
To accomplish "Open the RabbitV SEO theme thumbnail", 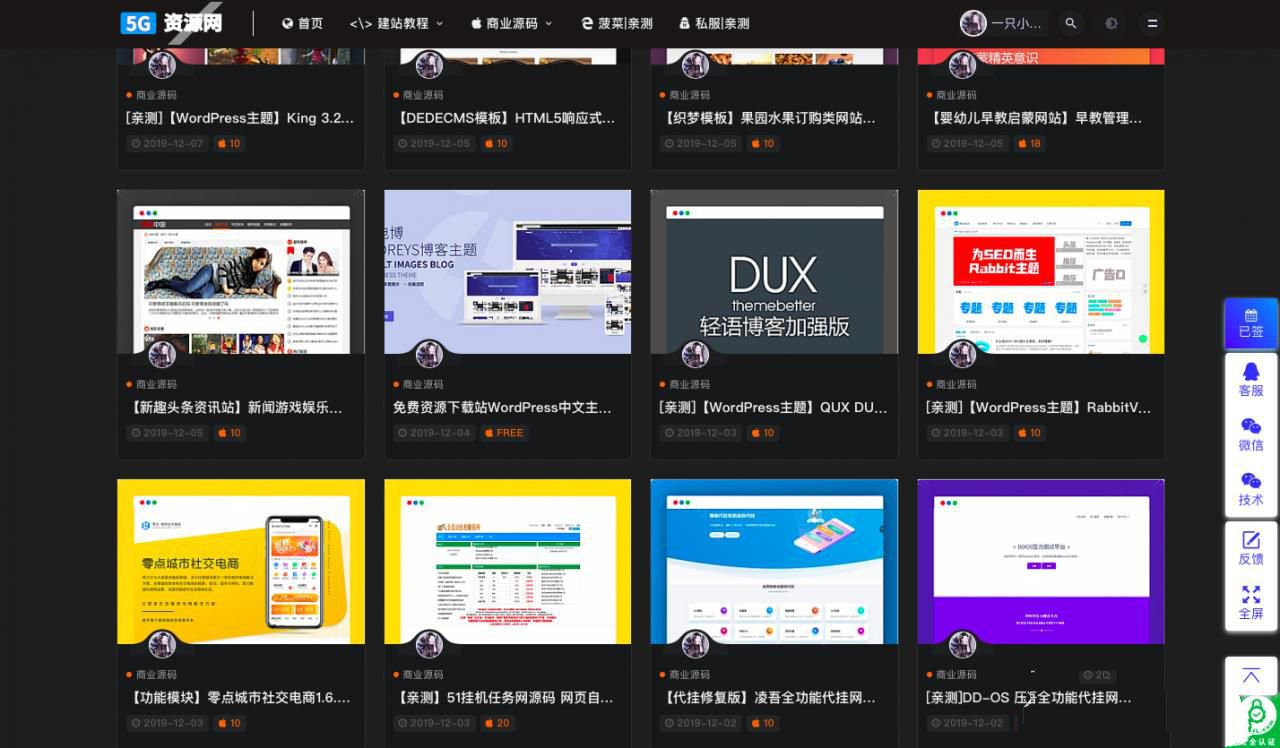I will click(x=1040, y=271).
